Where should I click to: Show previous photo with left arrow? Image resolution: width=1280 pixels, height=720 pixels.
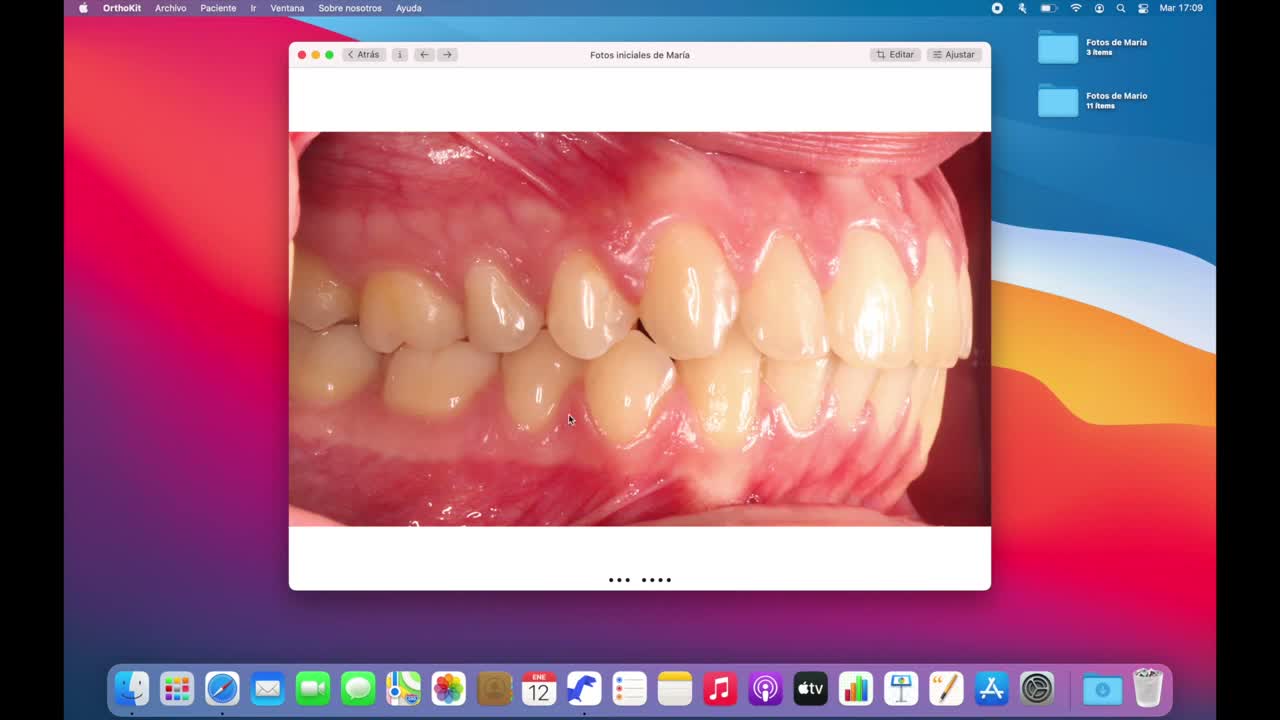click(x=424, y=55)
